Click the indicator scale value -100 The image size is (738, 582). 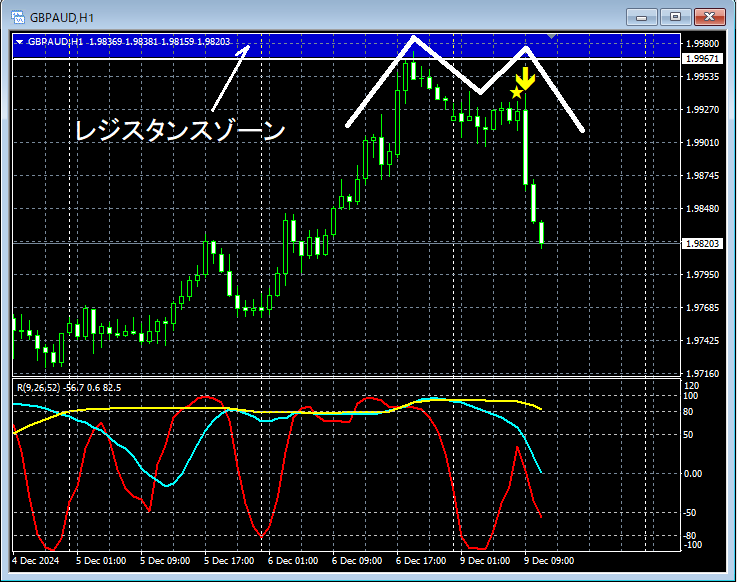point(692,545)
